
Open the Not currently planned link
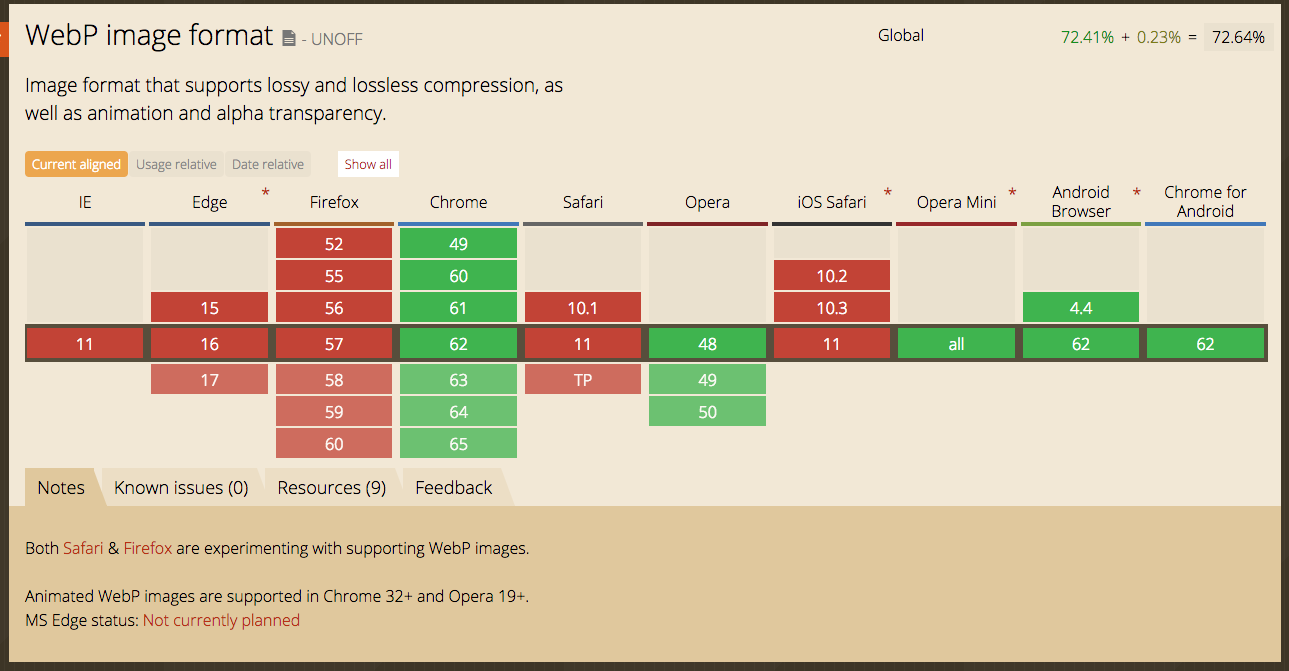[x=221, y=620]
